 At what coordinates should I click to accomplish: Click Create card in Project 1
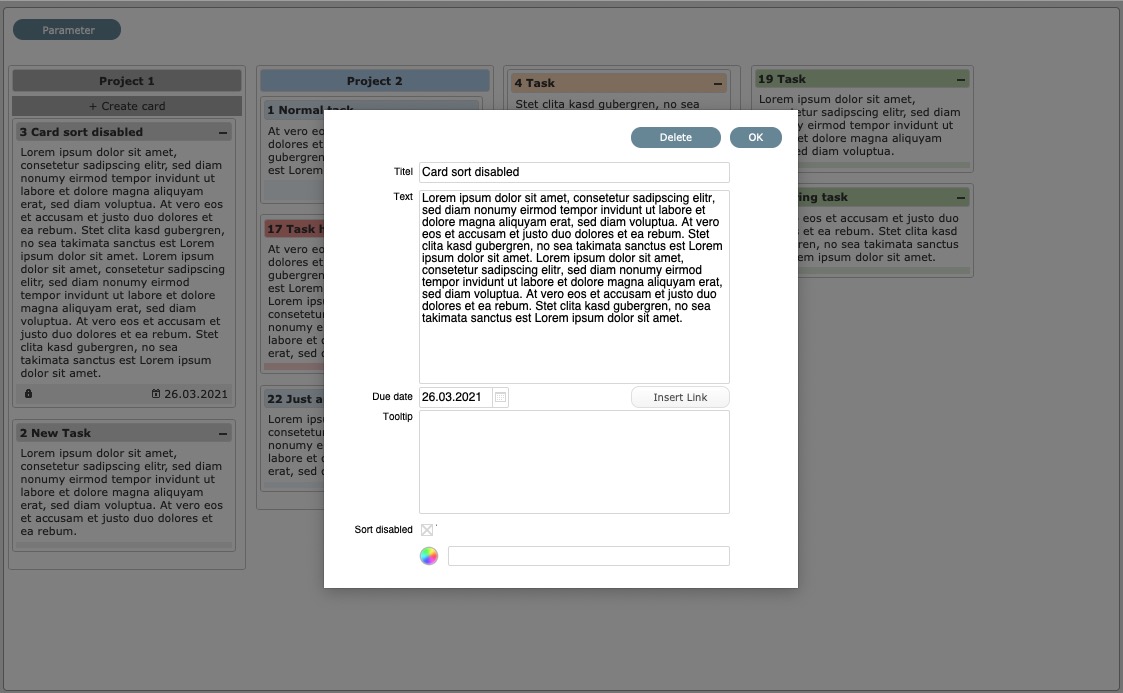(127, 106)
